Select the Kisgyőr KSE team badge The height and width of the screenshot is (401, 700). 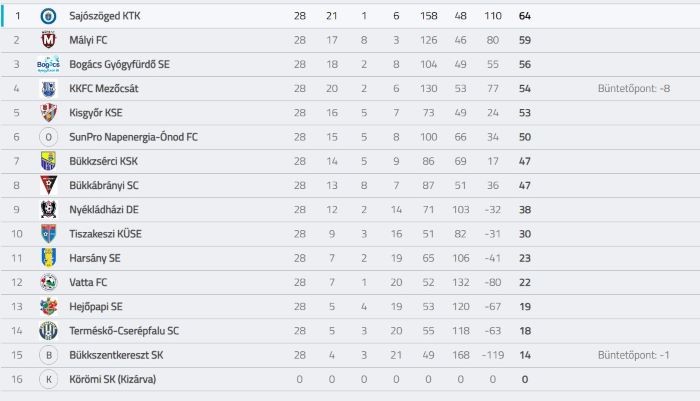48,113
